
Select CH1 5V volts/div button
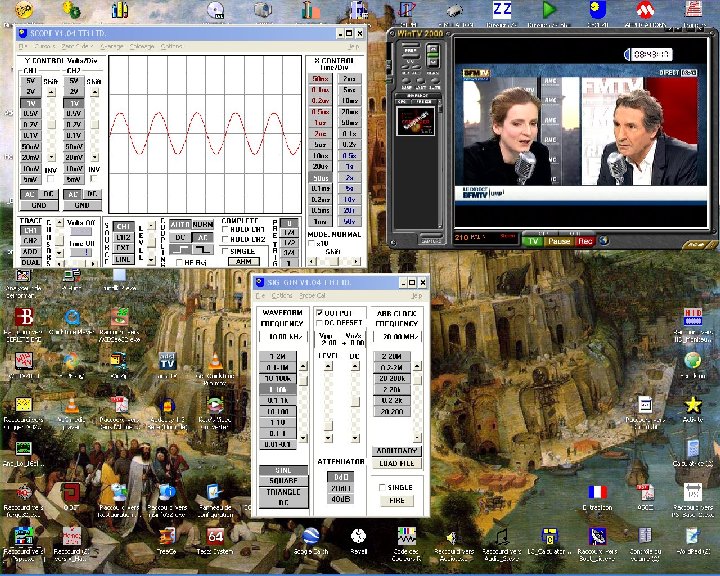point(30,81)
